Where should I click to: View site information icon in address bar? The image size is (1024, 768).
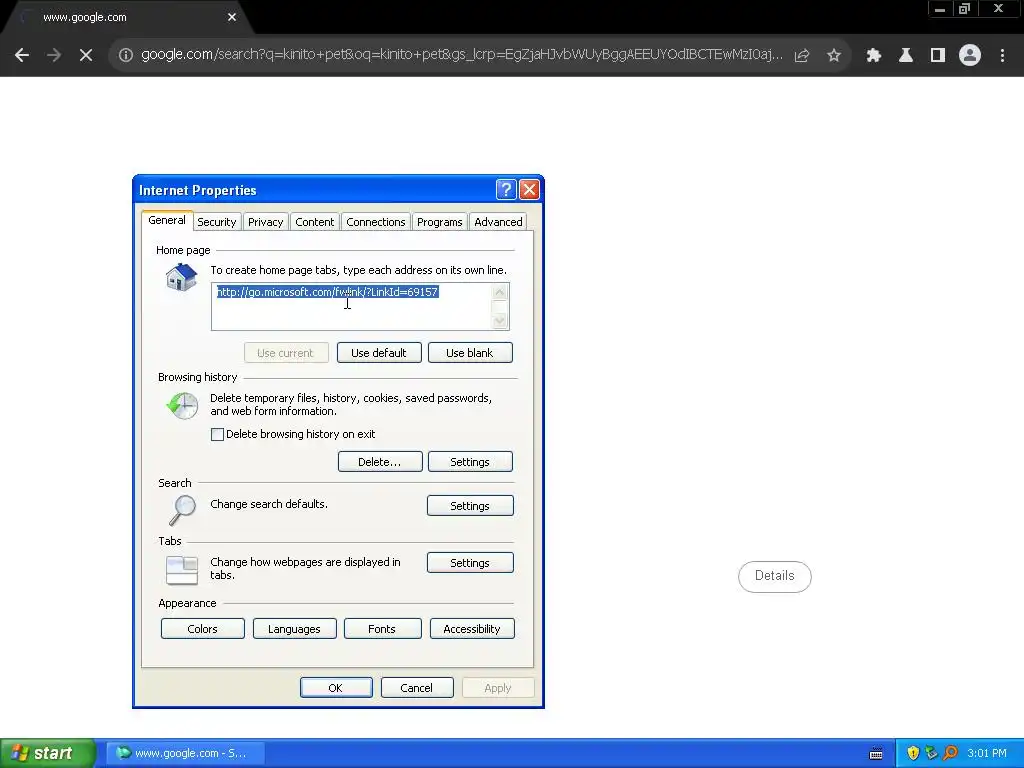(x=126, y=56)
